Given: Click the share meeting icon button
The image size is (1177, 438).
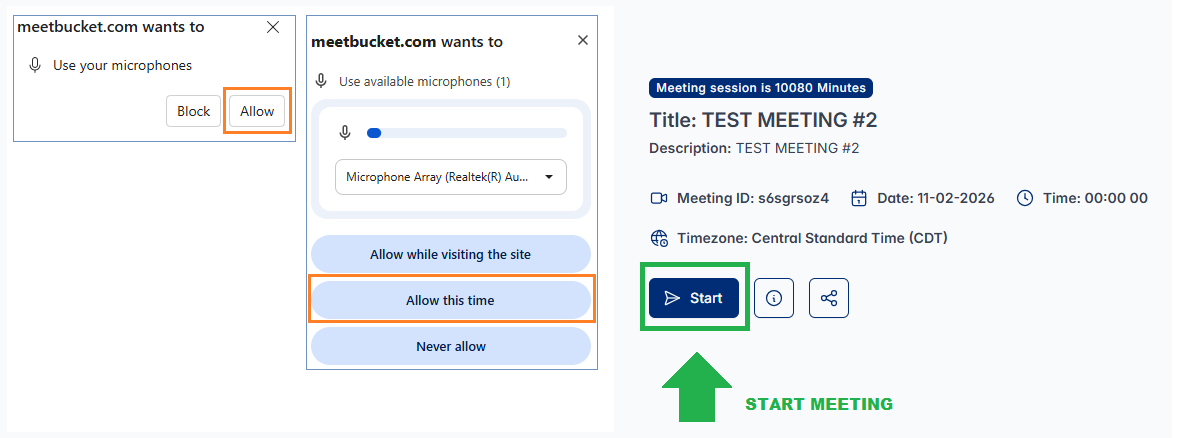Looking at the screenshot, I should coord(828,298).
